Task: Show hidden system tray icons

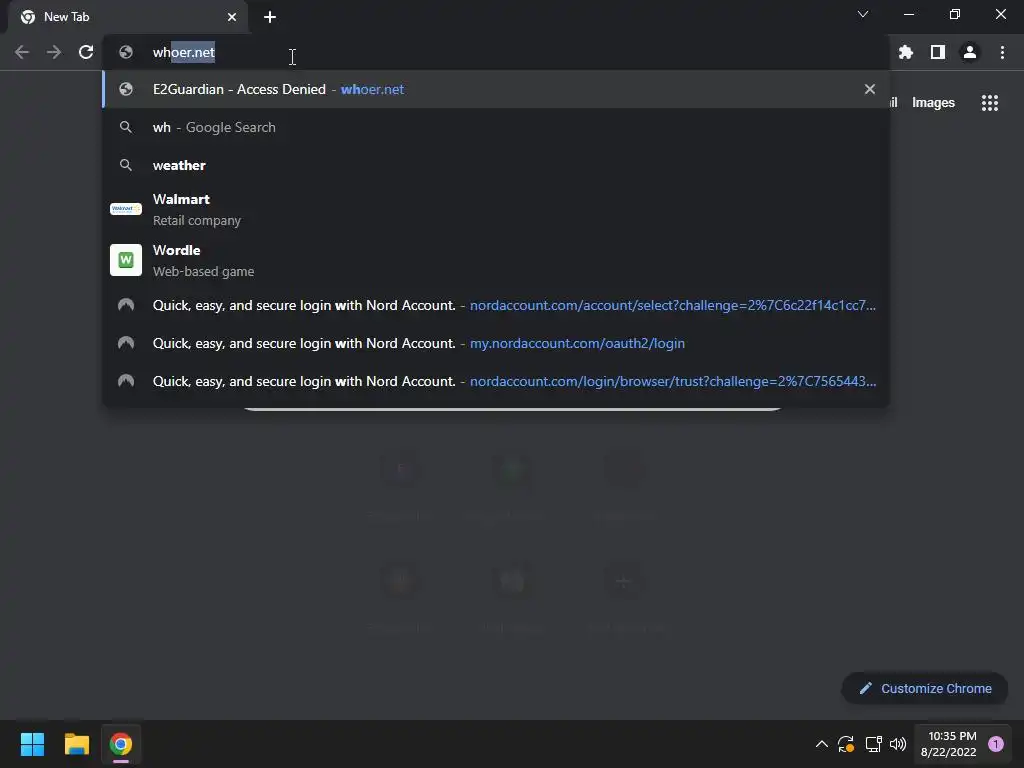Action: [x=822, y=744]
